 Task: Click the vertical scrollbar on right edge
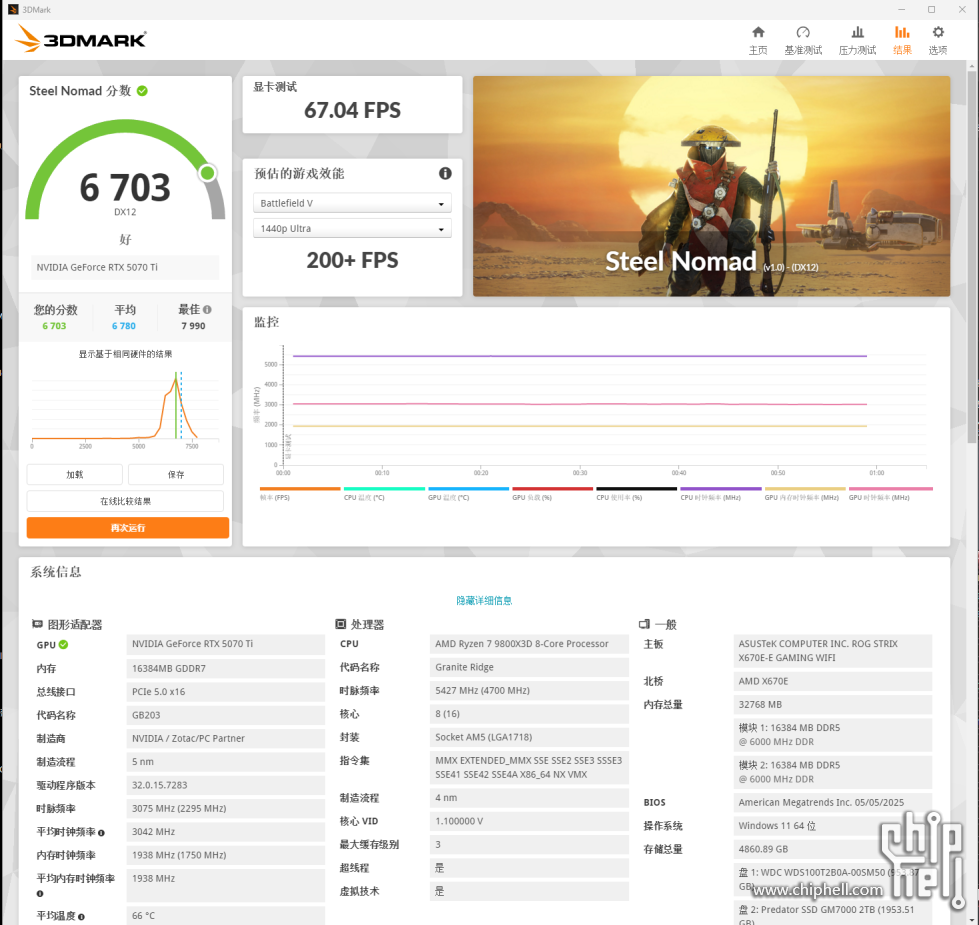click(972, 256)
